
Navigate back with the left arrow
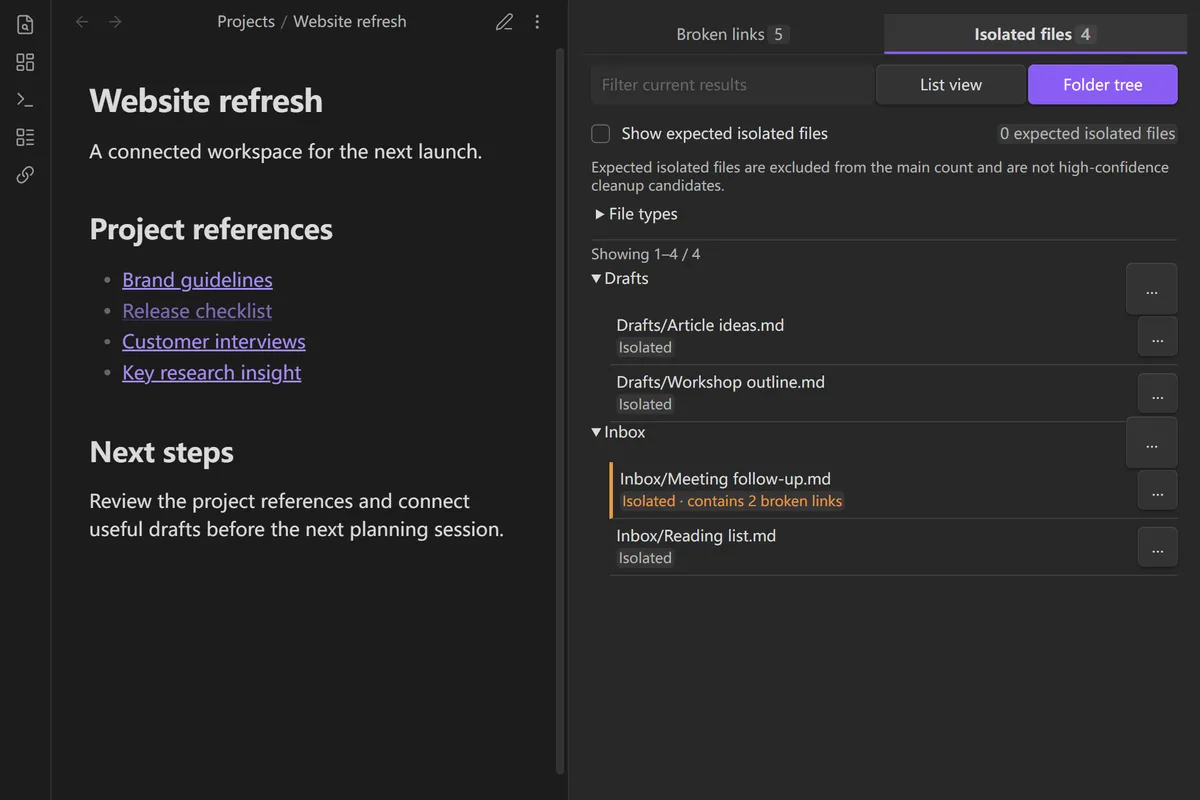pyautogui.click(x=82, y=21)
